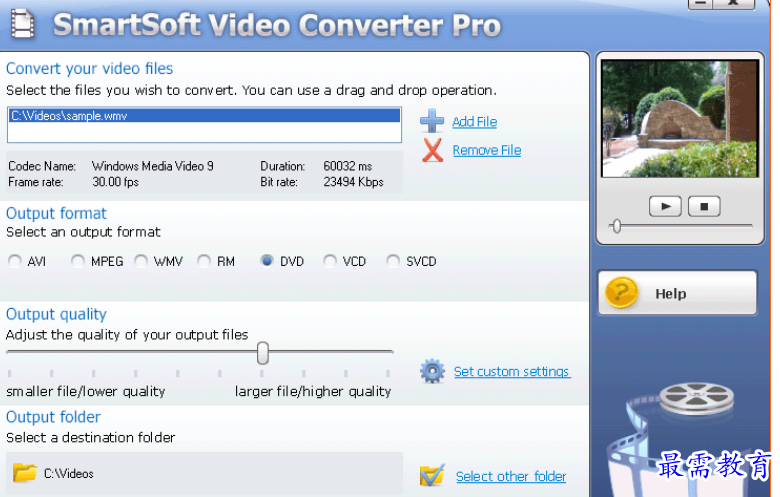Click the blue plus Add File icon
780x497 pixels.
click(432, 121)
